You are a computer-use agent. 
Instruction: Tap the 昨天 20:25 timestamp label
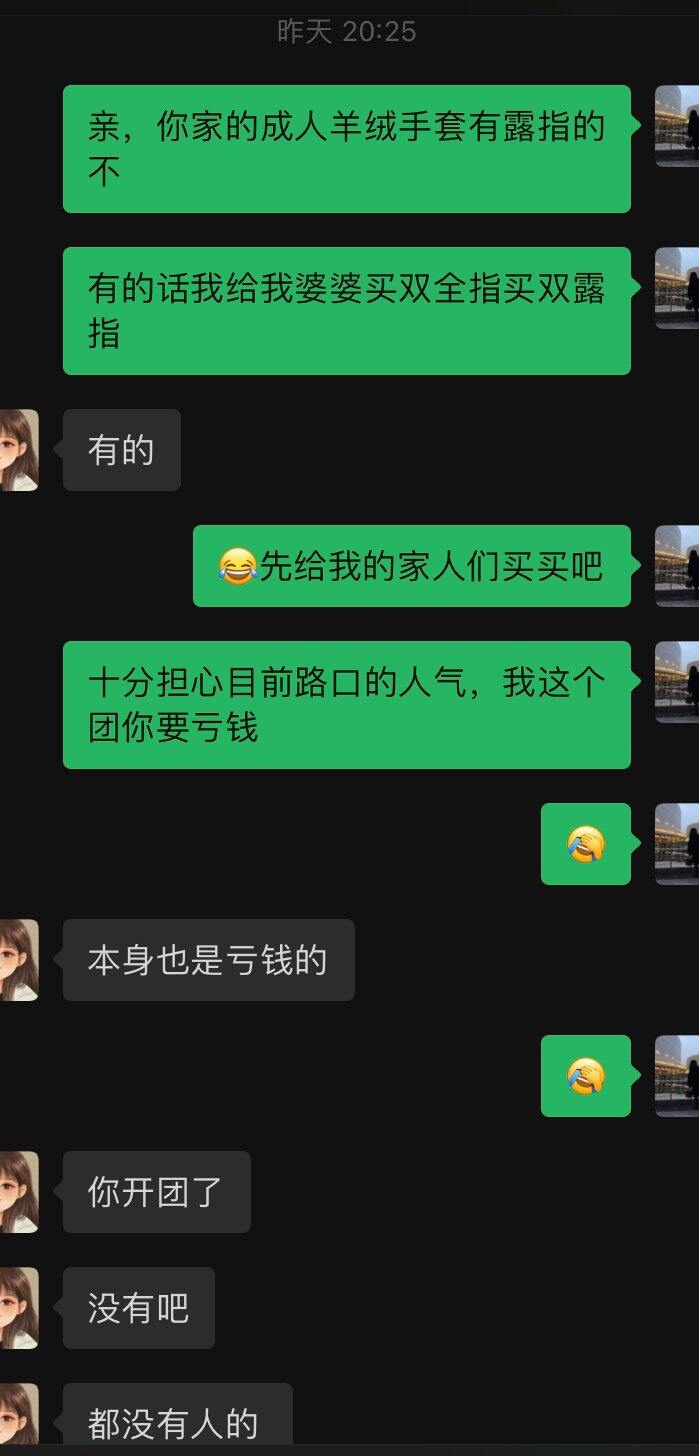click(x=347, y=32)
